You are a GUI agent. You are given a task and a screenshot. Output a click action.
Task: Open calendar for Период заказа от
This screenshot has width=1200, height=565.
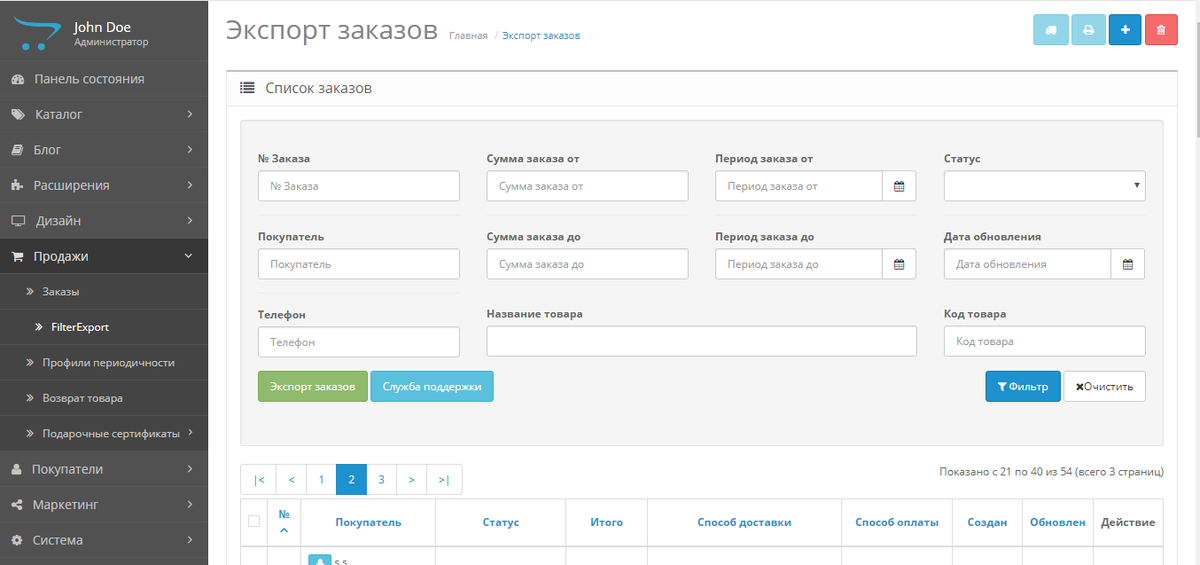(x=899, y=186)
